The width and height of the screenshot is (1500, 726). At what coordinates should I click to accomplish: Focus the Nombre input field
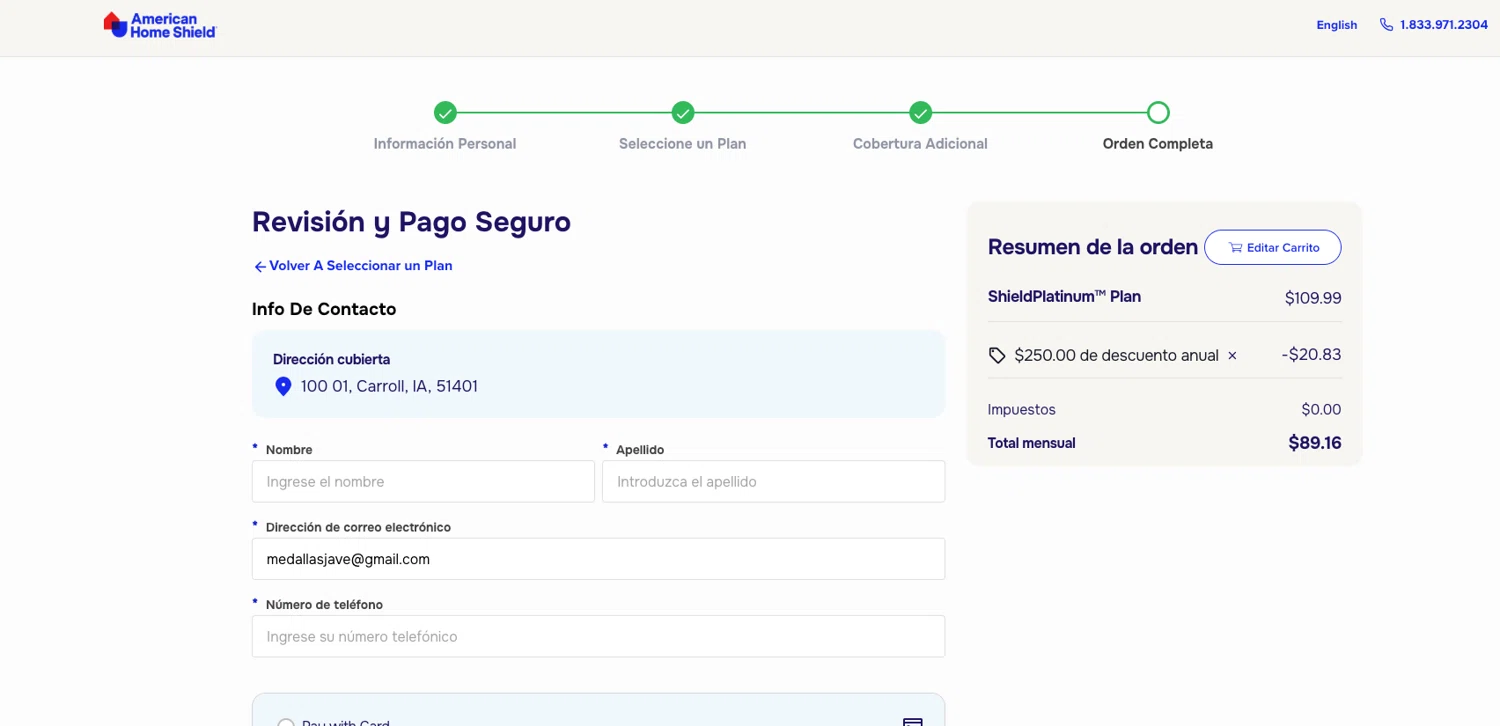click(x=423, y=481)
